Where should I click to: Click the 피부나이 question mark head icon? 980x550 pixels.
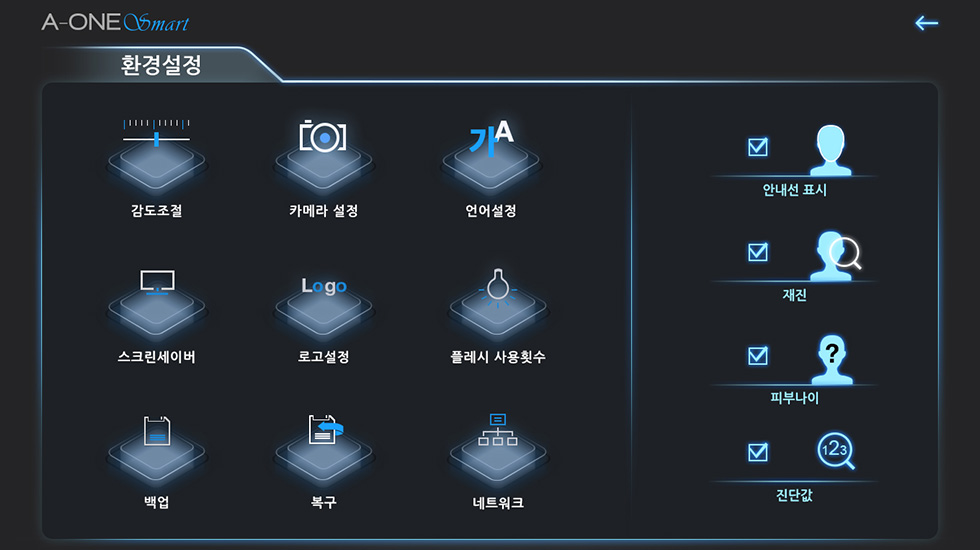(832, 359)
